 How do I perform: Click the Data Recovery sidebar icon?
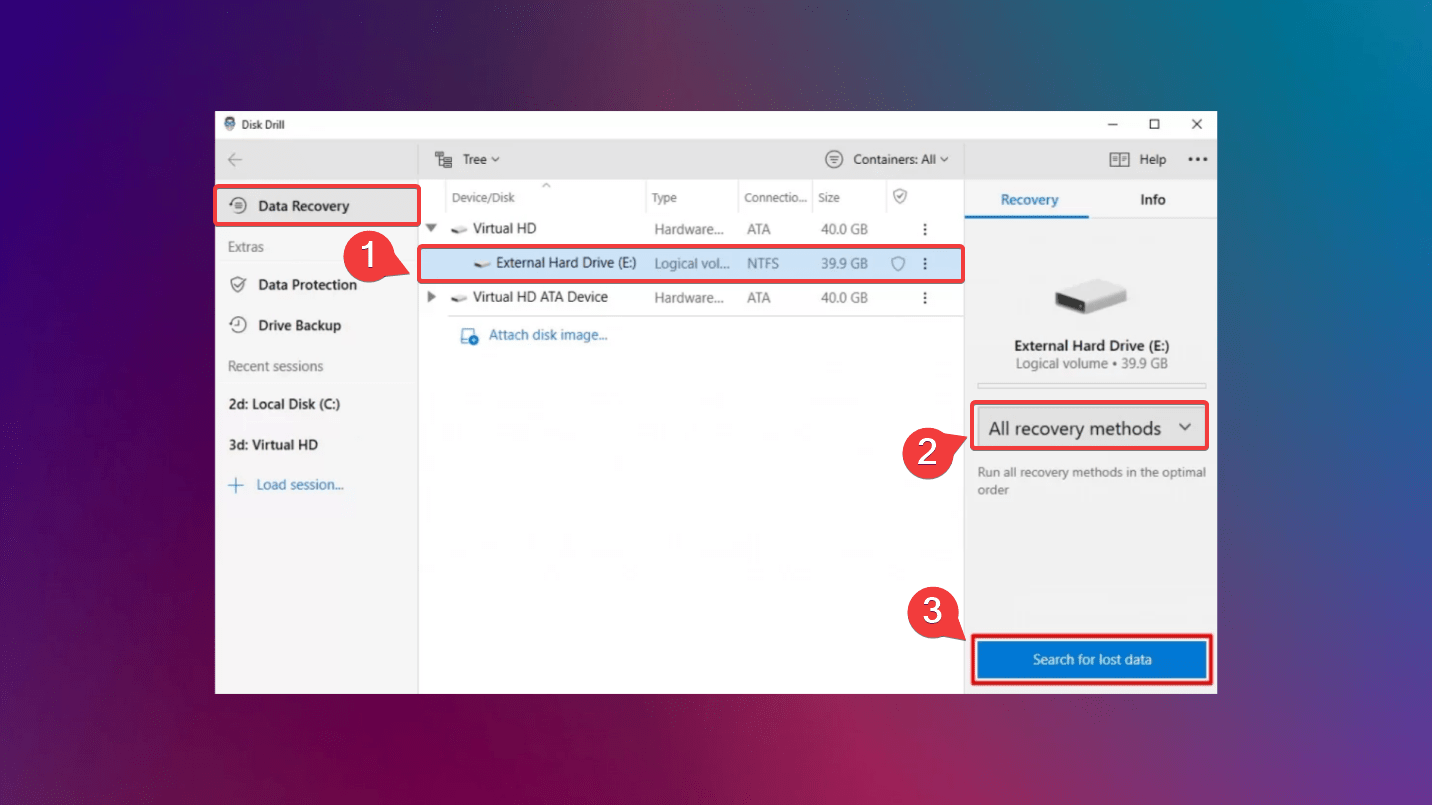pos(238,206)
